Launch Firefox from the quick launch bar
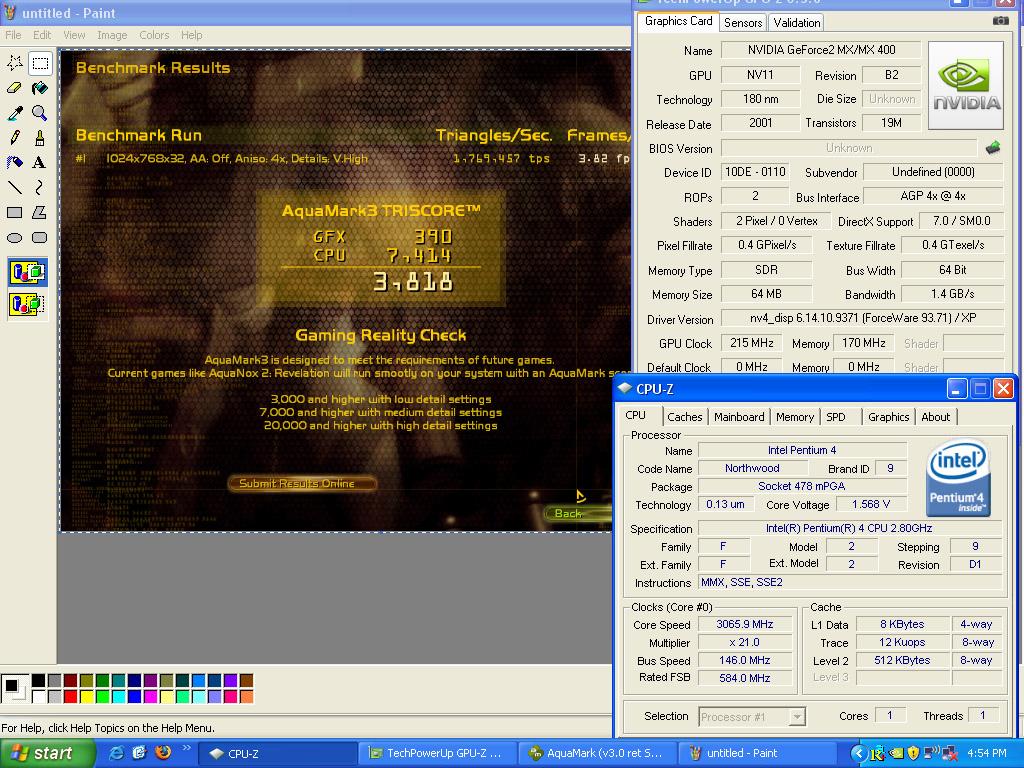This screenshot has width=1024, height=768. [x=163, y=752]
